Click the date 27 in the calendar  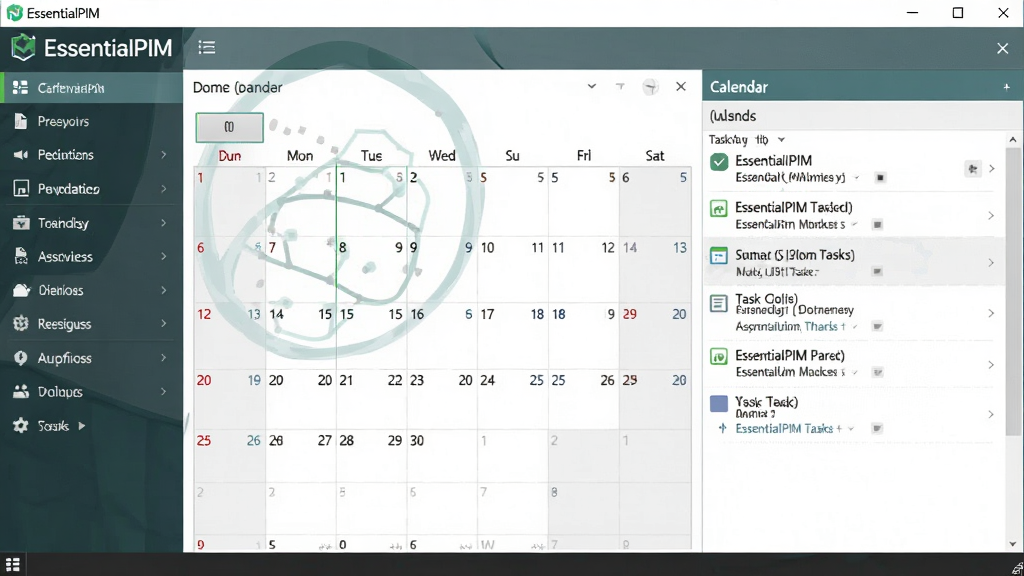click(x=325, y=440)
